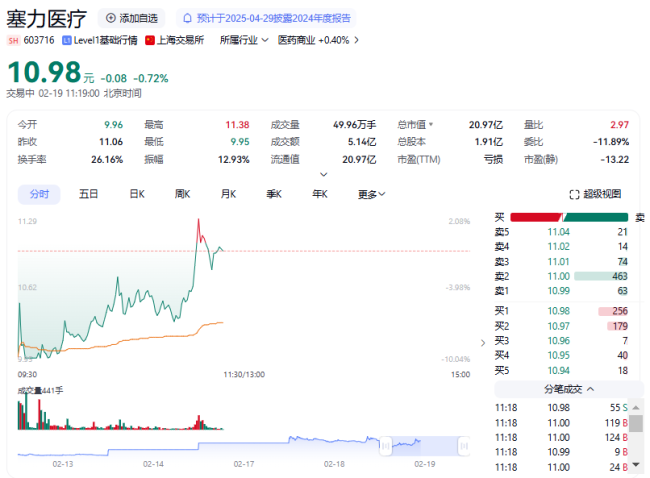
Task: Switch to the 季K chart tab
Action: tap(274, 194)
